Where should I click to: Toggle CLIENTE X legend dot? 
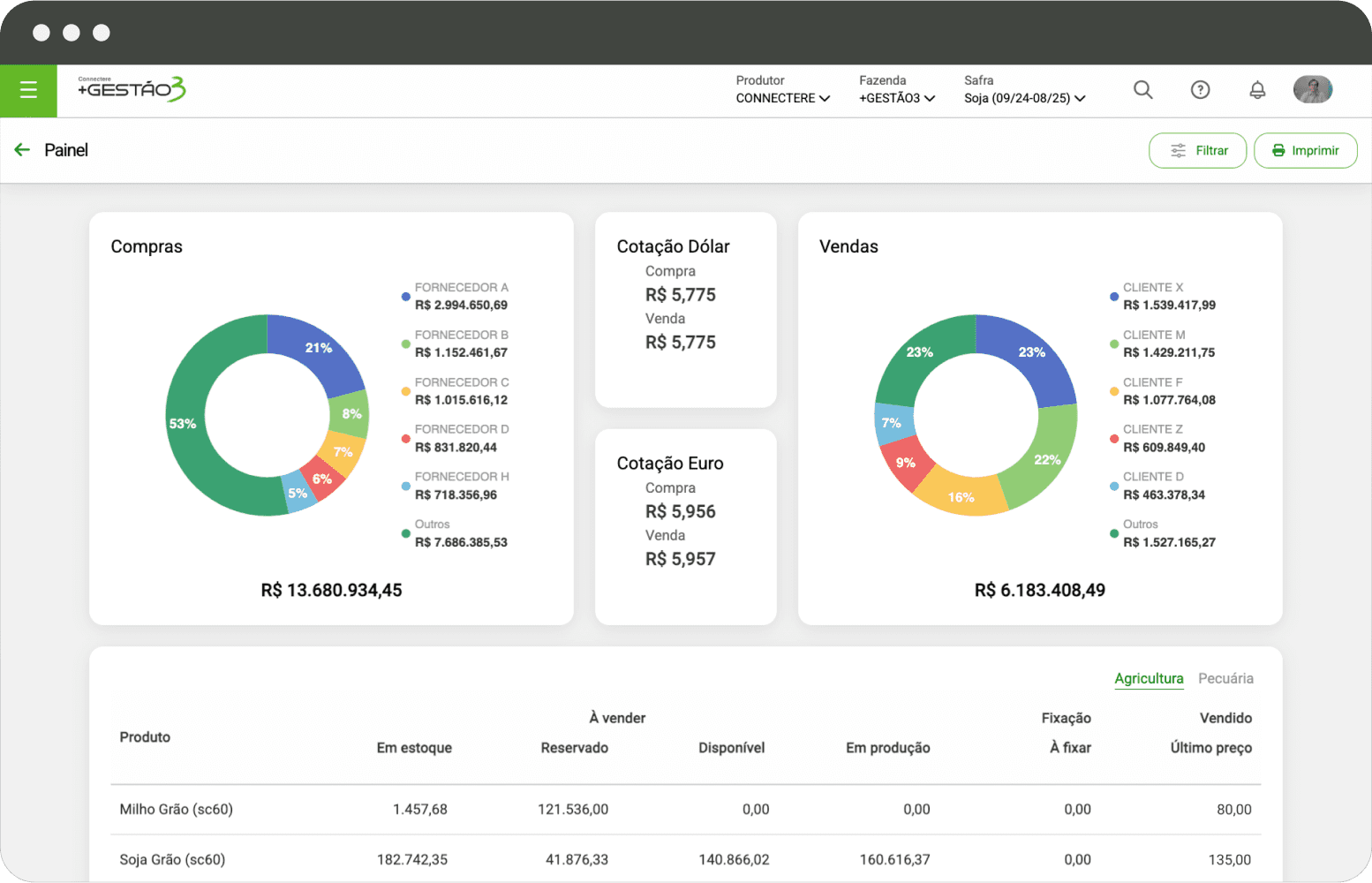click(1114, 297)
